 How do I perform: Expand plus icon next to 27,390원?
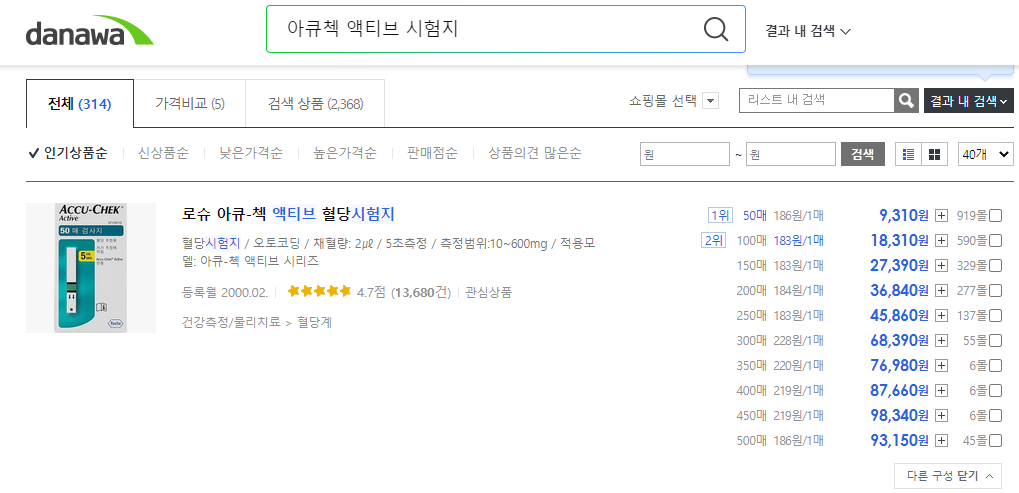[x=940, y=266]
